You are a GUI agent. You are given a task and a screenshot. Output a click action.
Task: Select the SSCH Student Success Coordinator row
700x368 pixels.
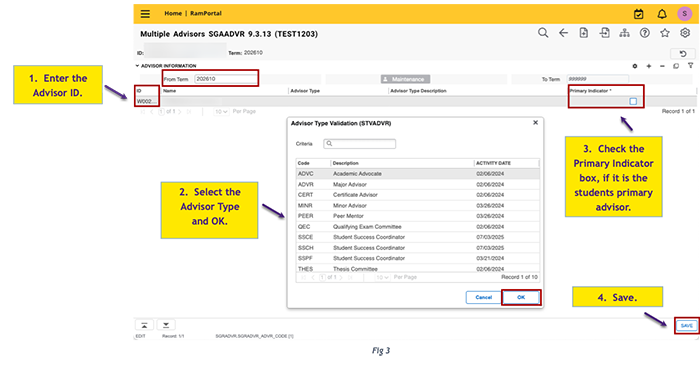[417, 248]
